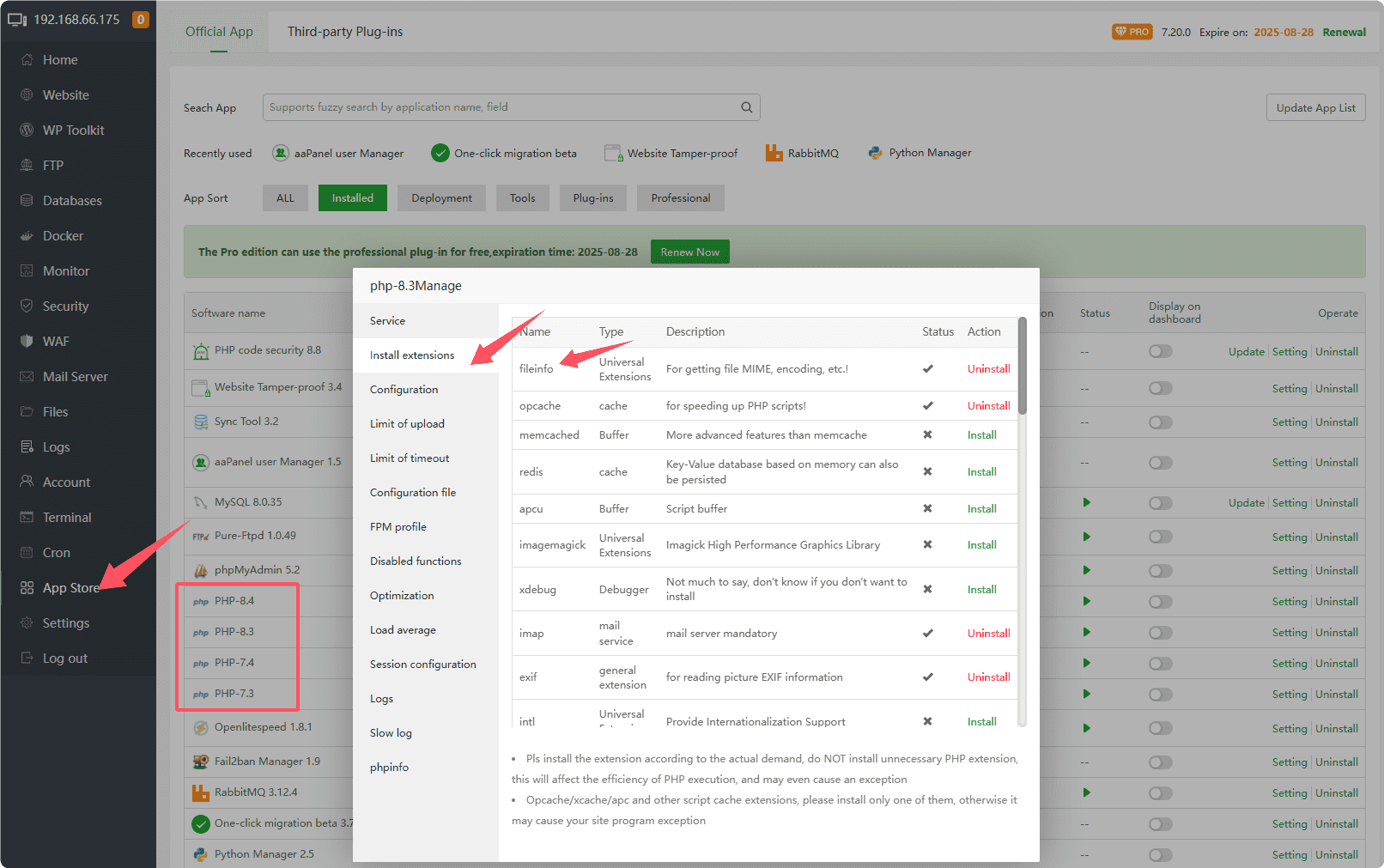This screenshot has height=868, width=1384.
Task: Click the Python Manager recently used icon
Action: (875, 153)
